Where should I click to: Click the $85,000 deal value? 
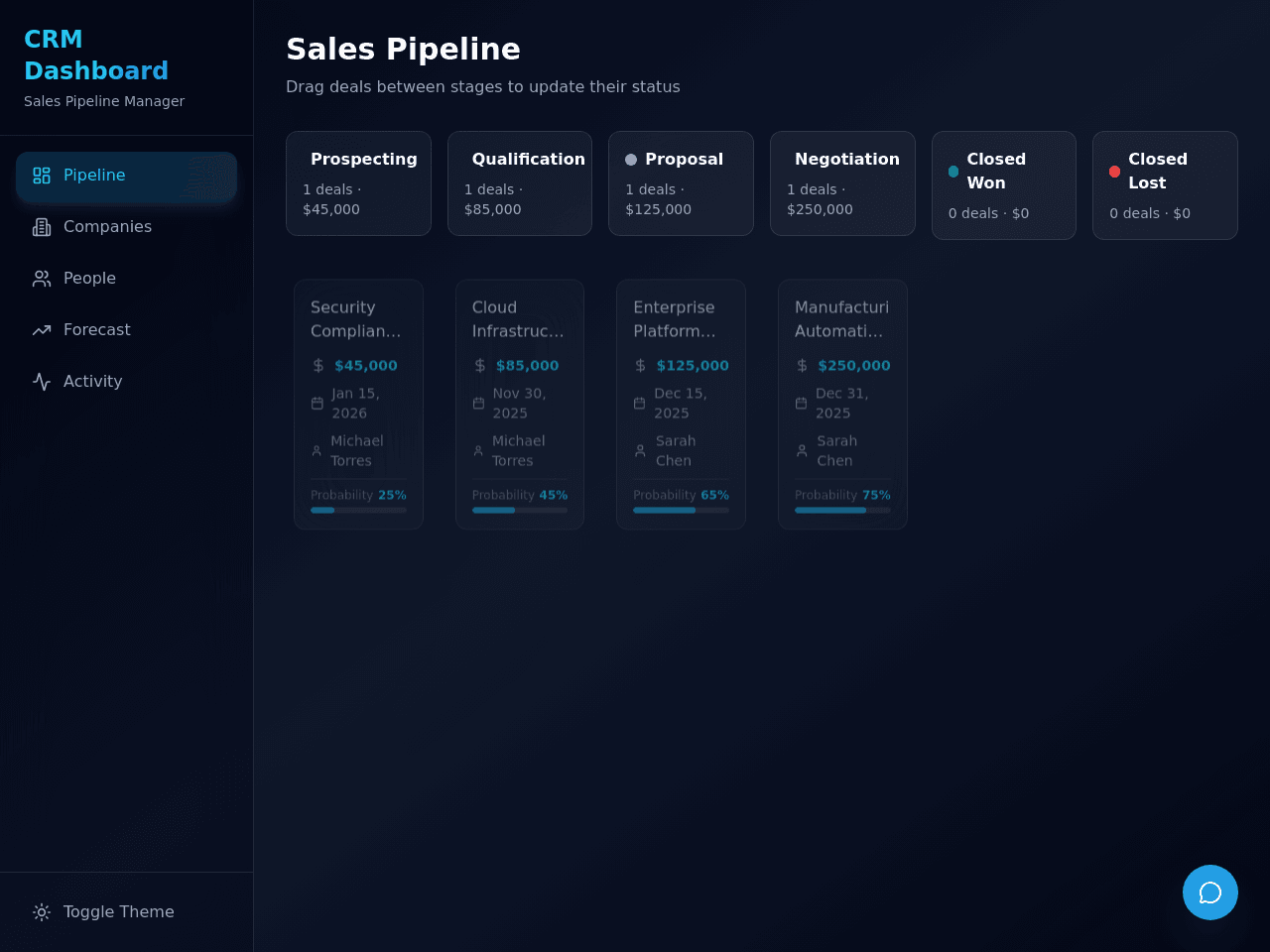coord(528,366)
